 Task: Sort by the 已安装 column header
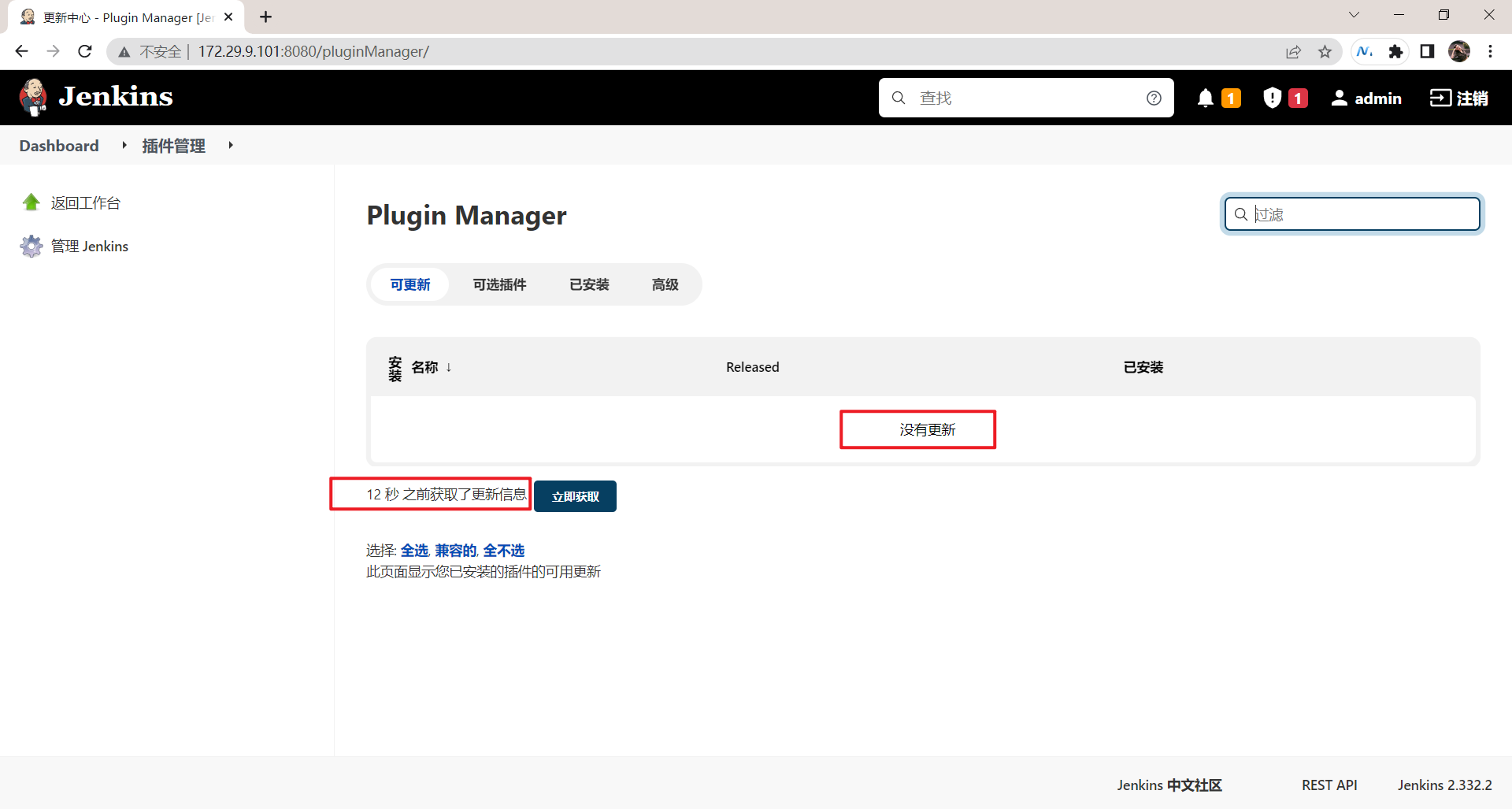pyautogui.click(x=1143, y=367)
